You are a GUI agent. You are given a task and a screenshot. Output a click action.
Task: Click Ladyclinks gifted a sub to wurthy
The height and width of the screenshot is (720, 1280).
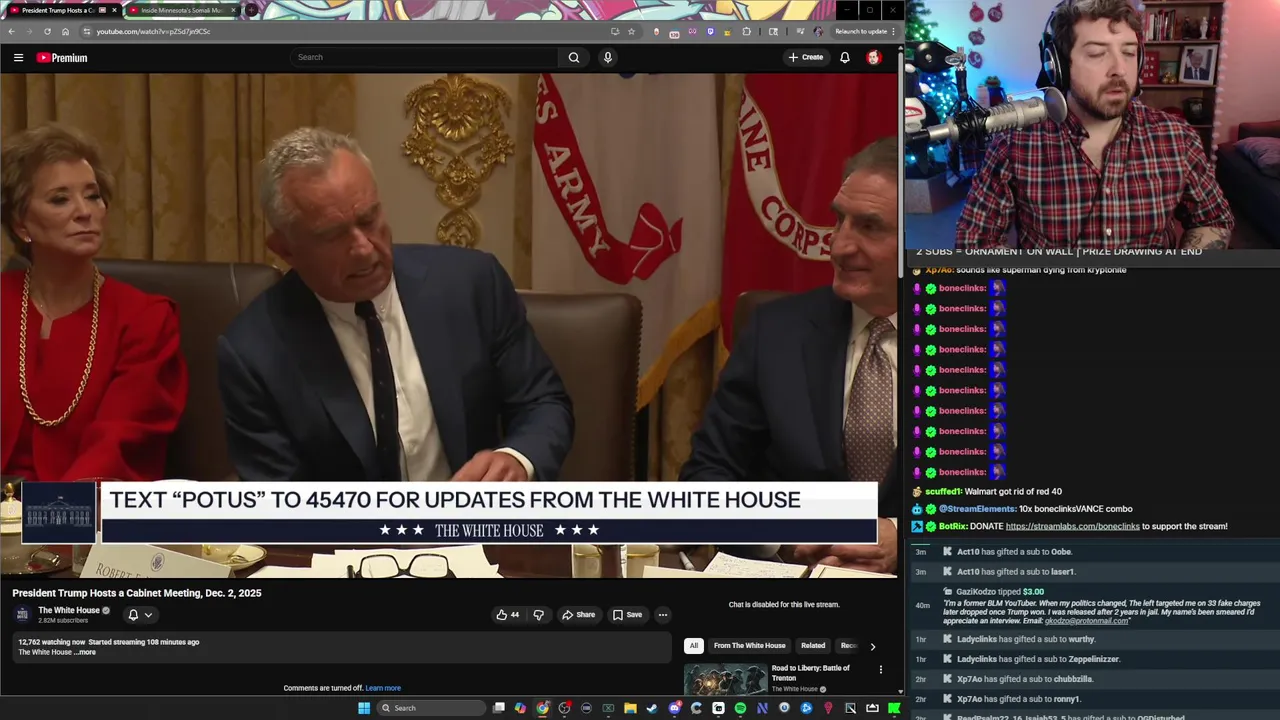[1026, 639]
